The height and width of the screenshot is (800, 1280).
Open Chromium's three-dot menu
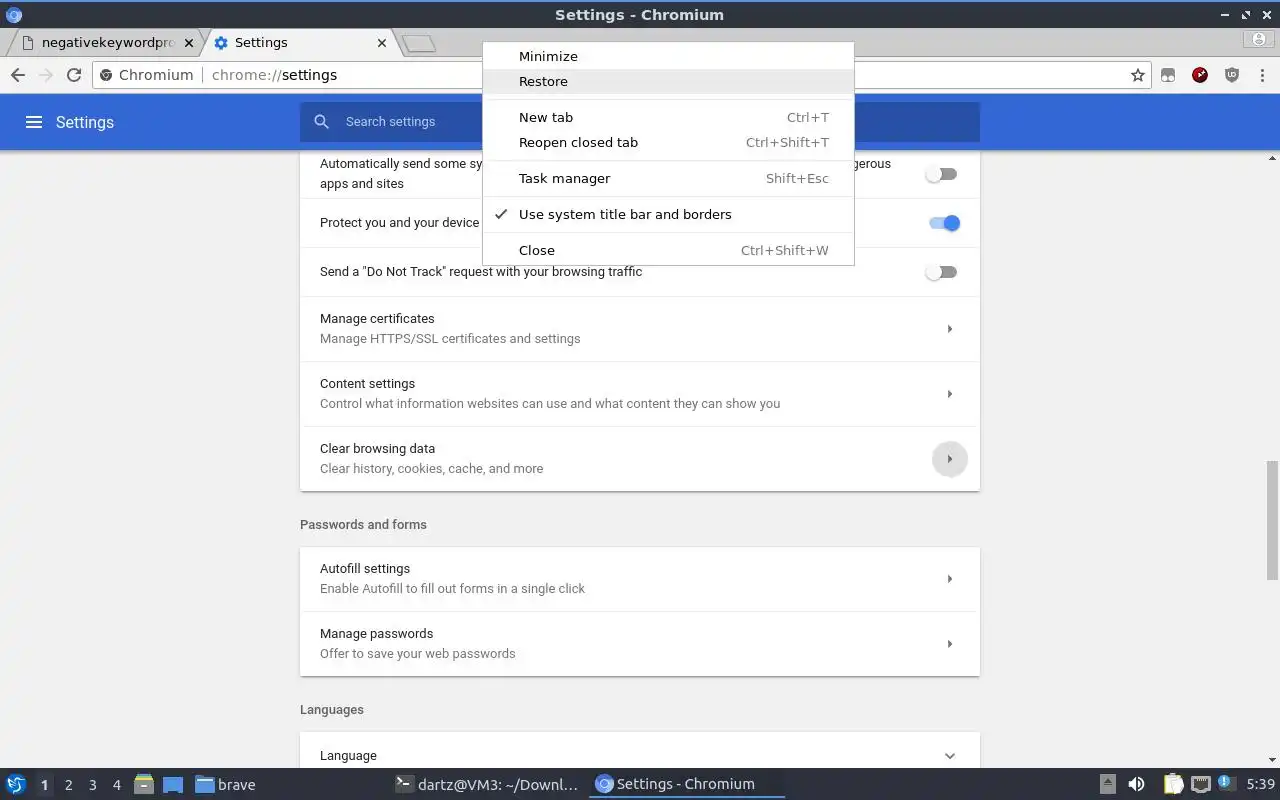(x=1263, y=75)
